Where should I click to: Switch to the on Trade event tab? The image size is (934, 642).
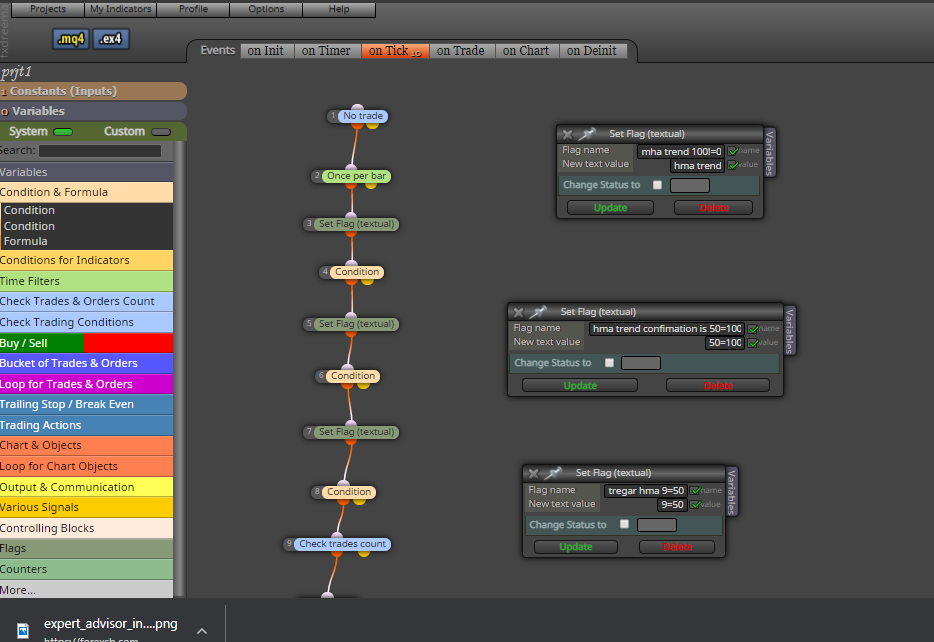click(x=460, y=51)
